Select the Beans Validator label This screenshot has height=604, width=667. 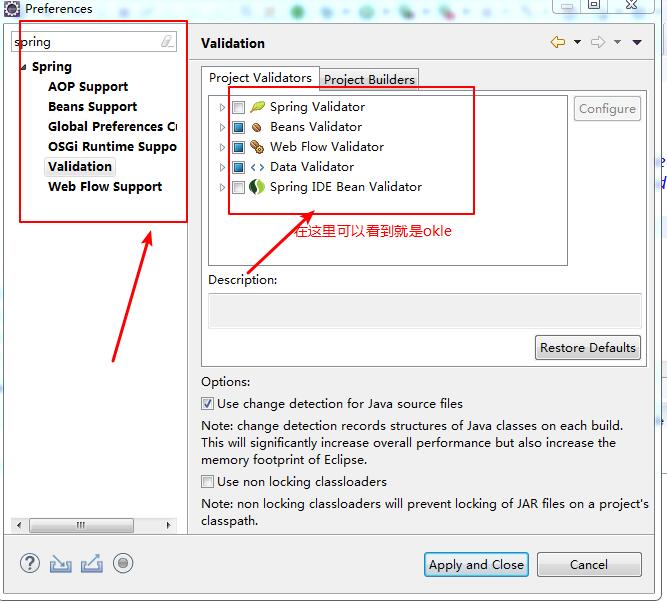(x=316, y=127)
